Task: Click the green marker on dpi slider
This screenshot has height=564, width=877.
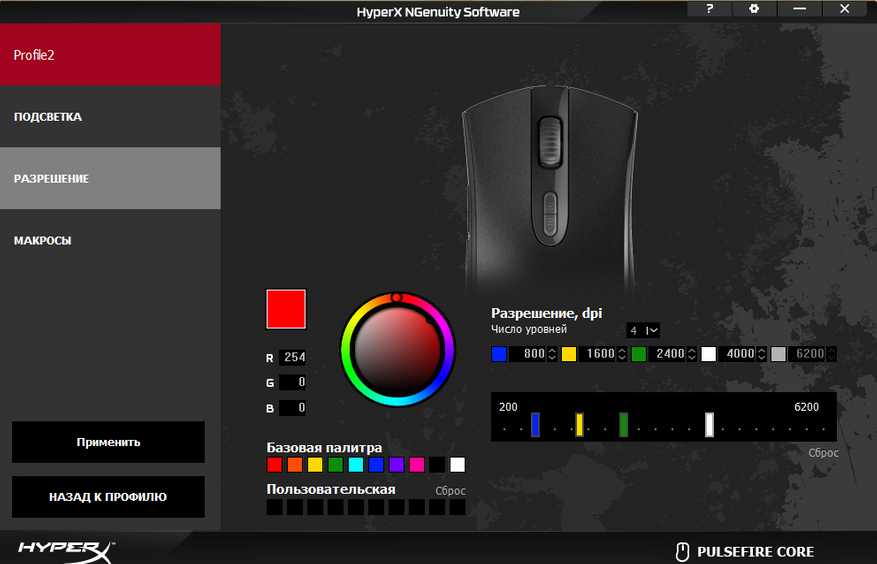Action: pyautogui.click(x=624, y=425)
